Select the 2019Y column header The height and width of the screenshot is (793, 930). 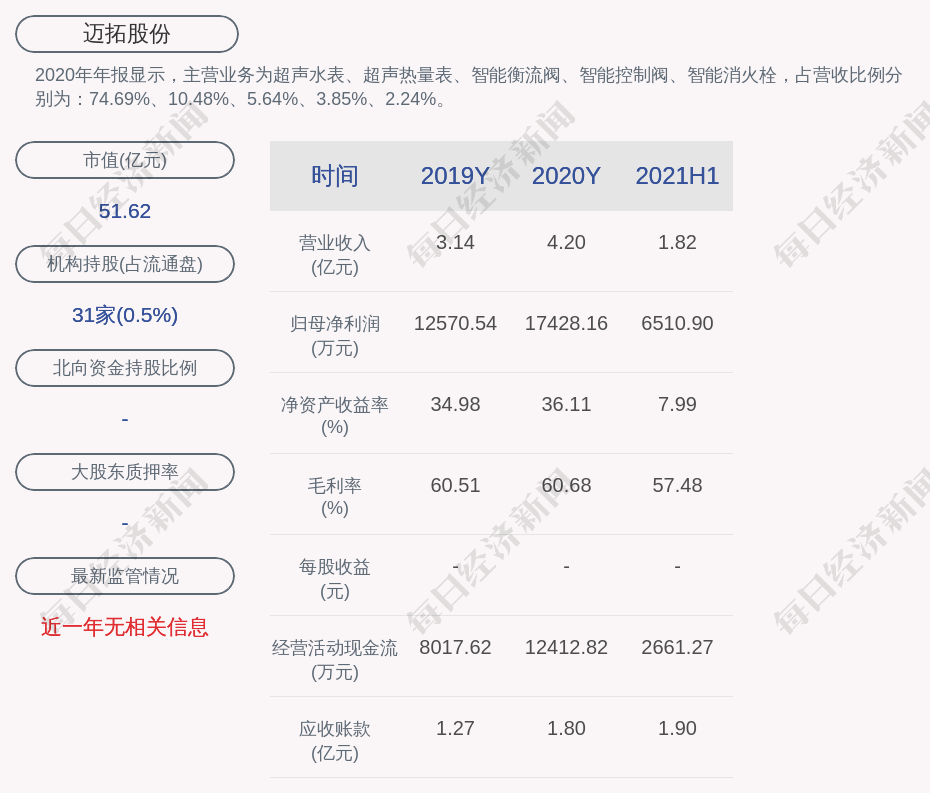tap(455, 176)
